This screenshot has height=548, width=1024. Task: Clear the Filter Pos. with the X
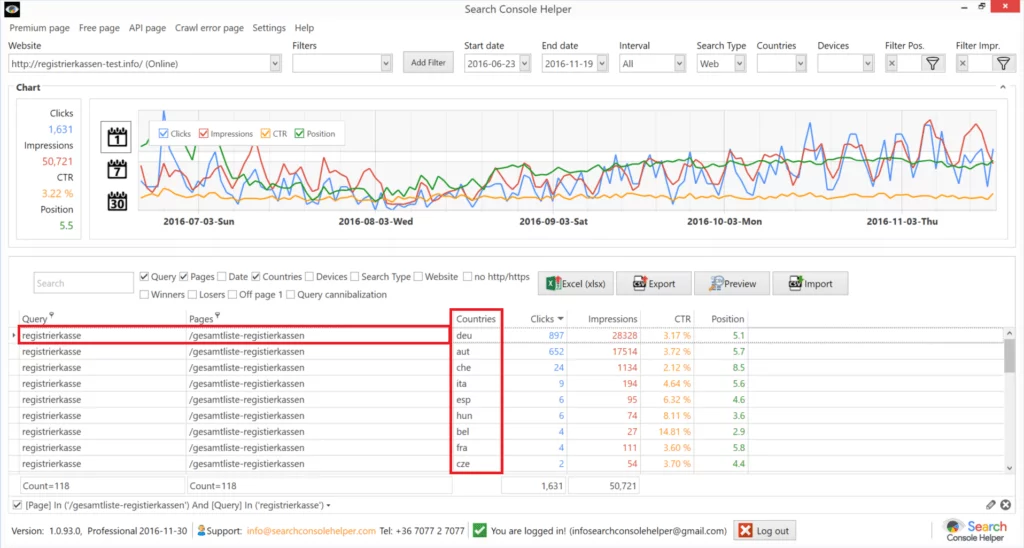click(x=892, y=63)
